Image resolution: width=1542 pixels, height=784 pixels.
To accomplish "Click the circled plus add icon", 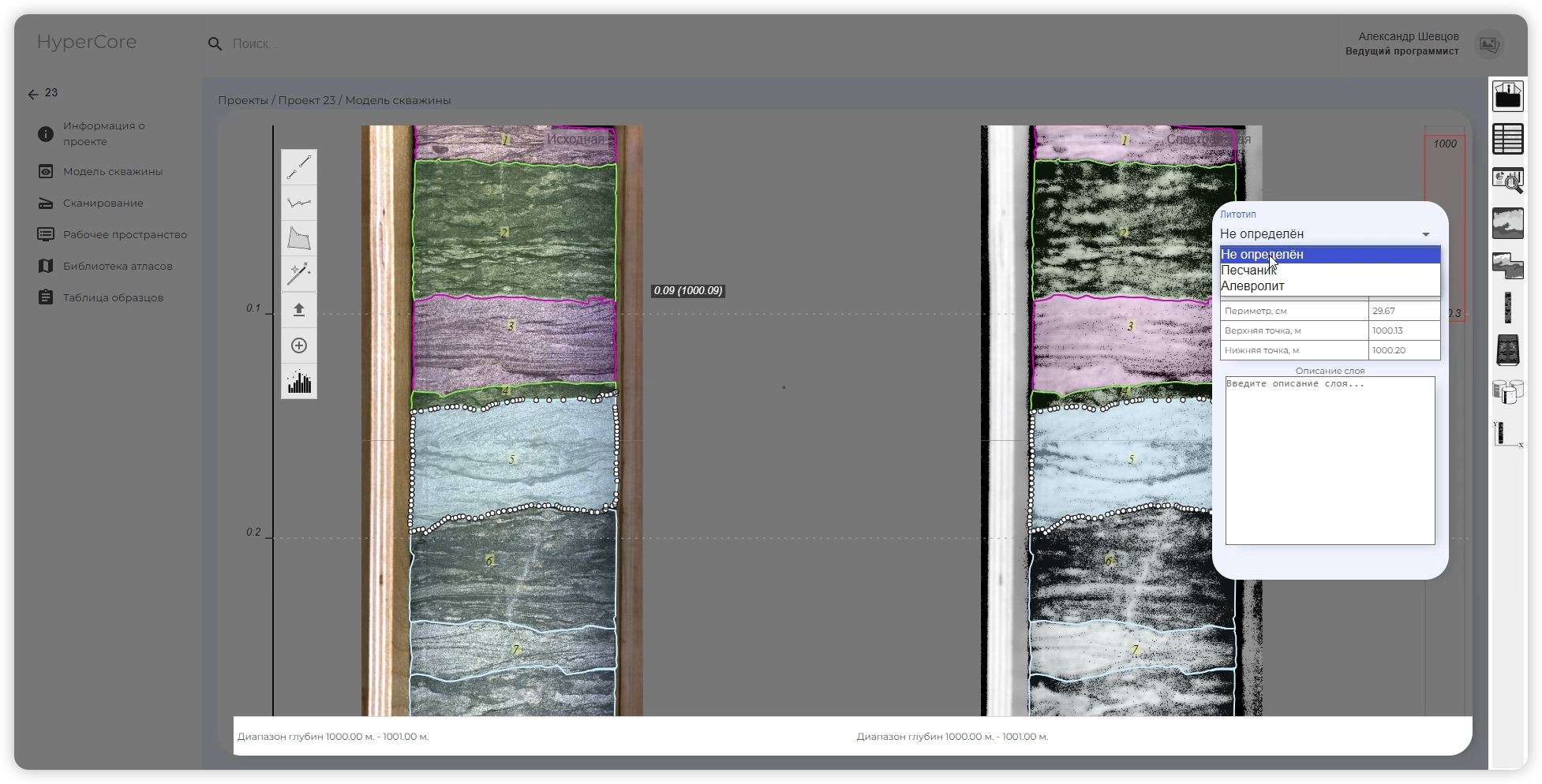I will 299,345.
